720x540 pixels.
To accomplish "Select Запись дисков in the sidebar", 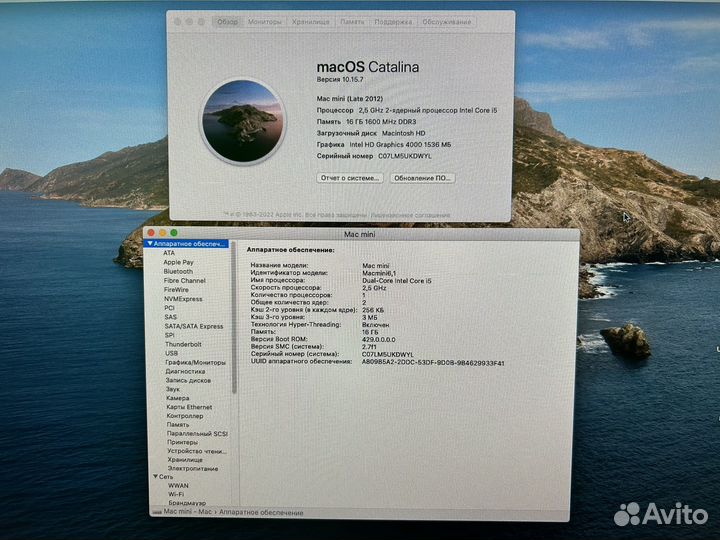I will tap(188, 380).
